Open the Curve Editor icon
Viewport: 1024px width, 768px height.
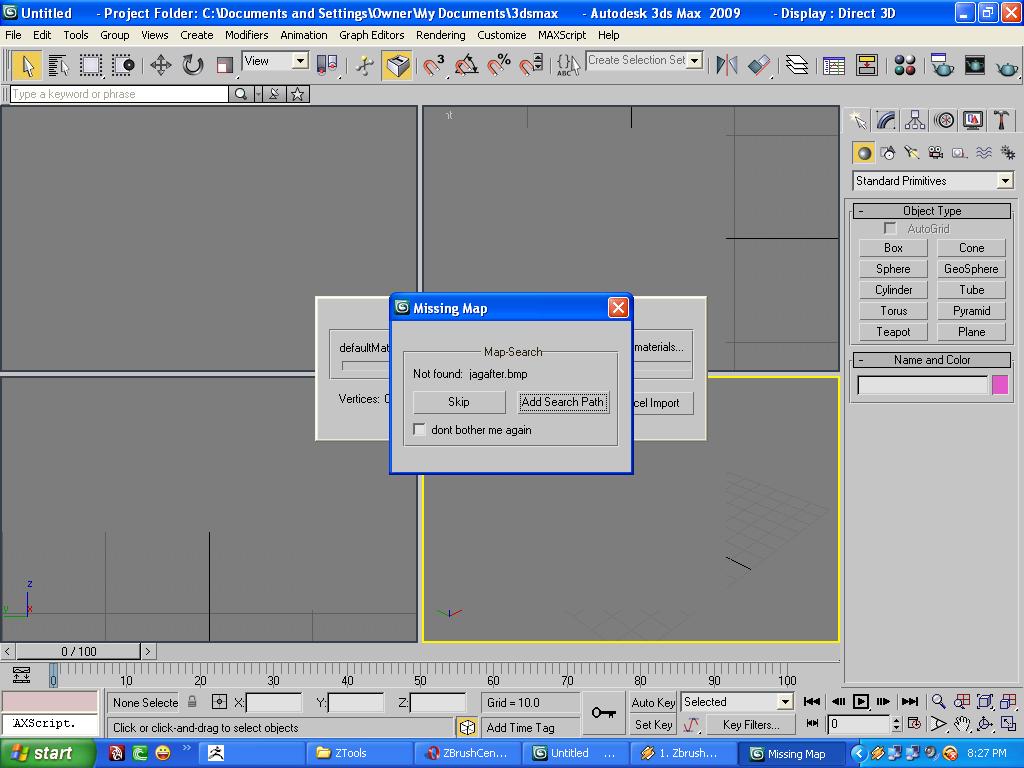pyautogui.click(x=834, y=65)
